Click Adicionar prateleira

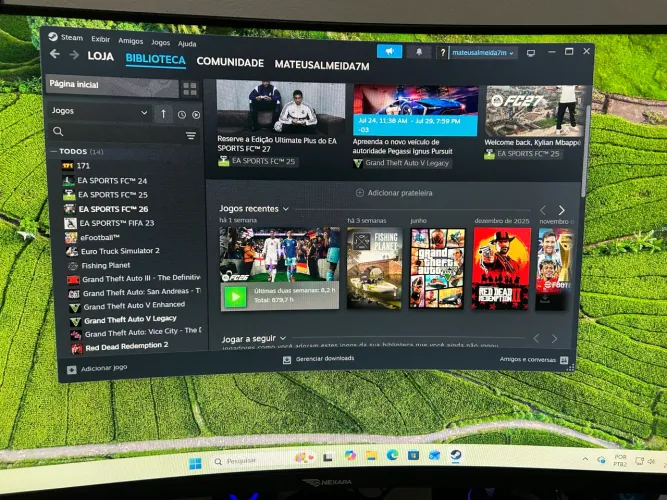pyautogui.click(x=400, y=193)
